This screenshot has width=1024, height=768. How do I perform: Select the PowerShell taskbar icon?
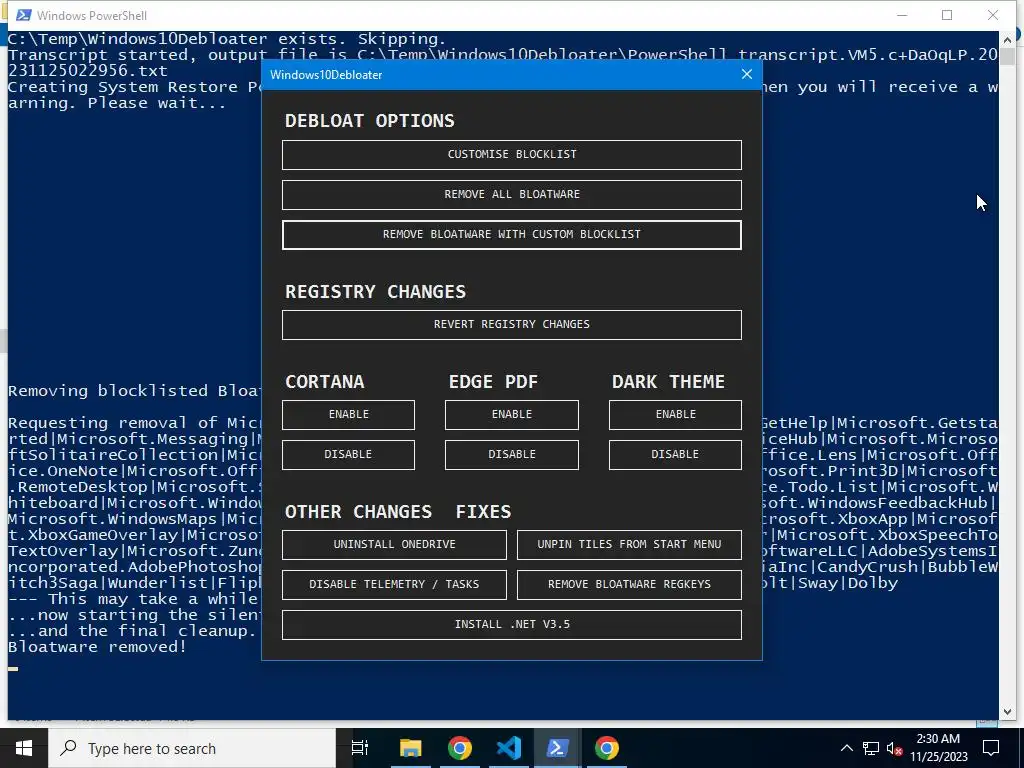[557, 748]
